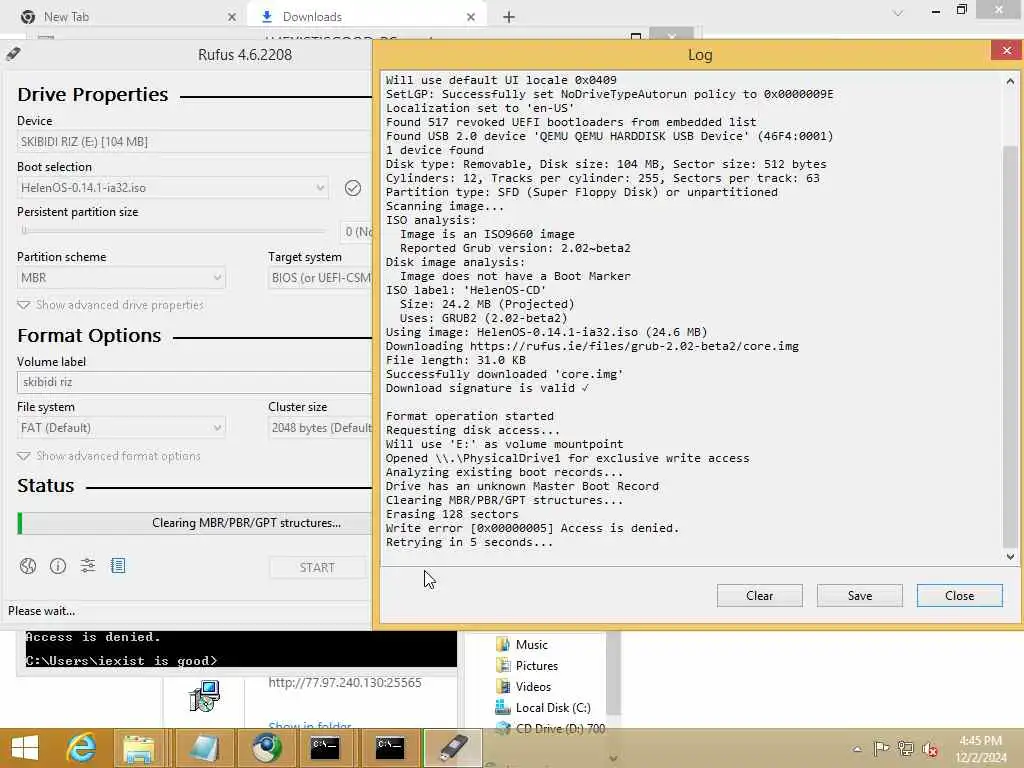
Task: Open Chrome tab search chevron
Action: (898, 13)
